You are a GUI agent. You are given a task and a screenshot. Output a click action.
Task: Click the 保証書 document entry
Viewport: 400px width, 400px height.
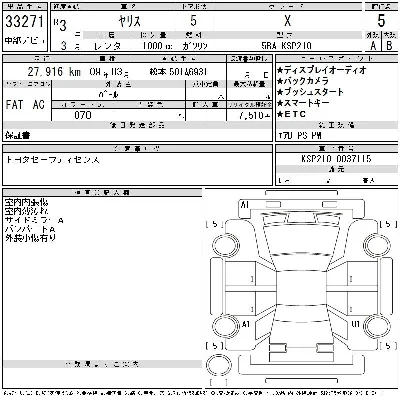click(x=18, y=135)
